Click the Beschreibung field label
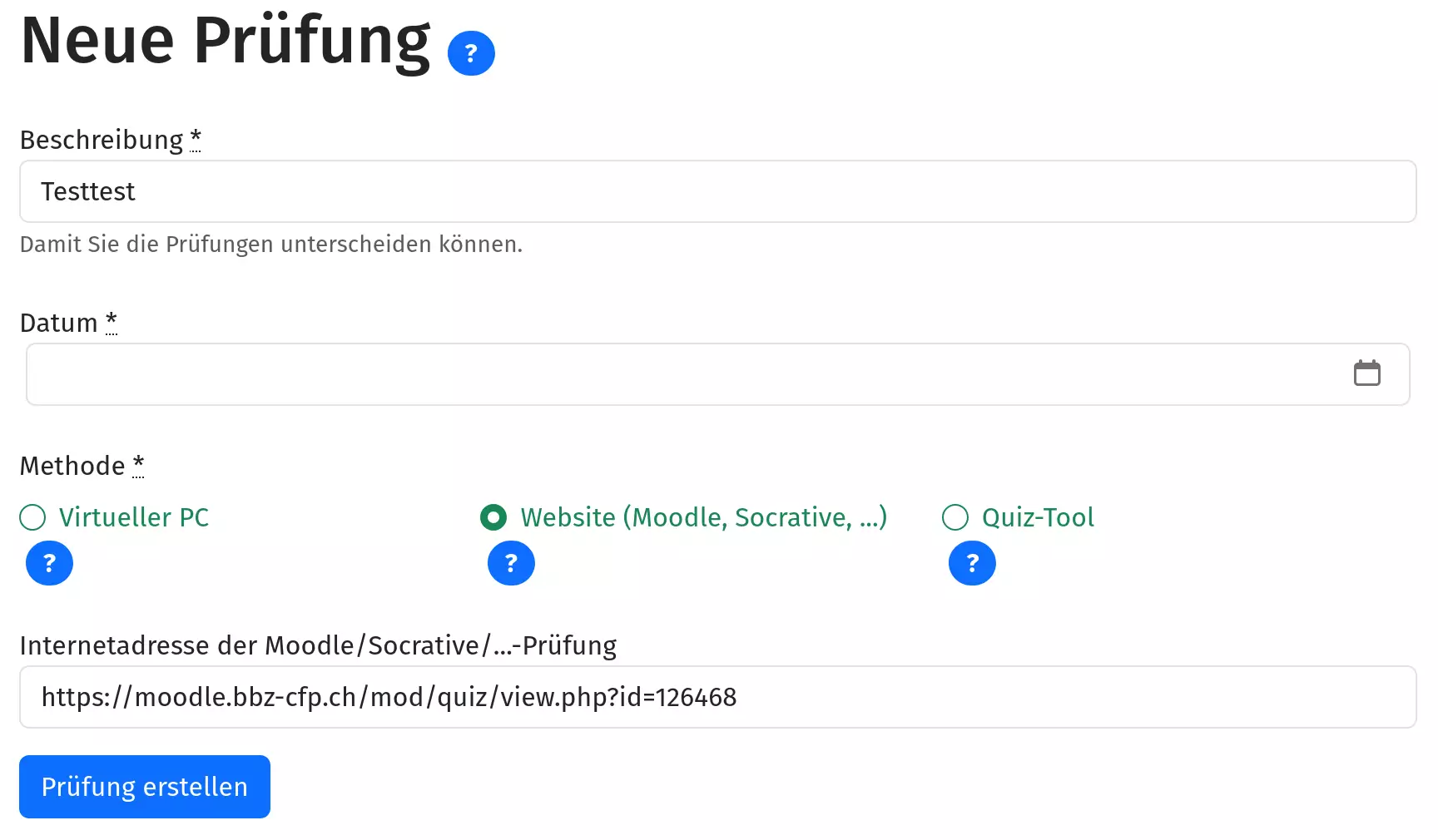Screen dimensions: 1438x840 click(x=102, y=140)
